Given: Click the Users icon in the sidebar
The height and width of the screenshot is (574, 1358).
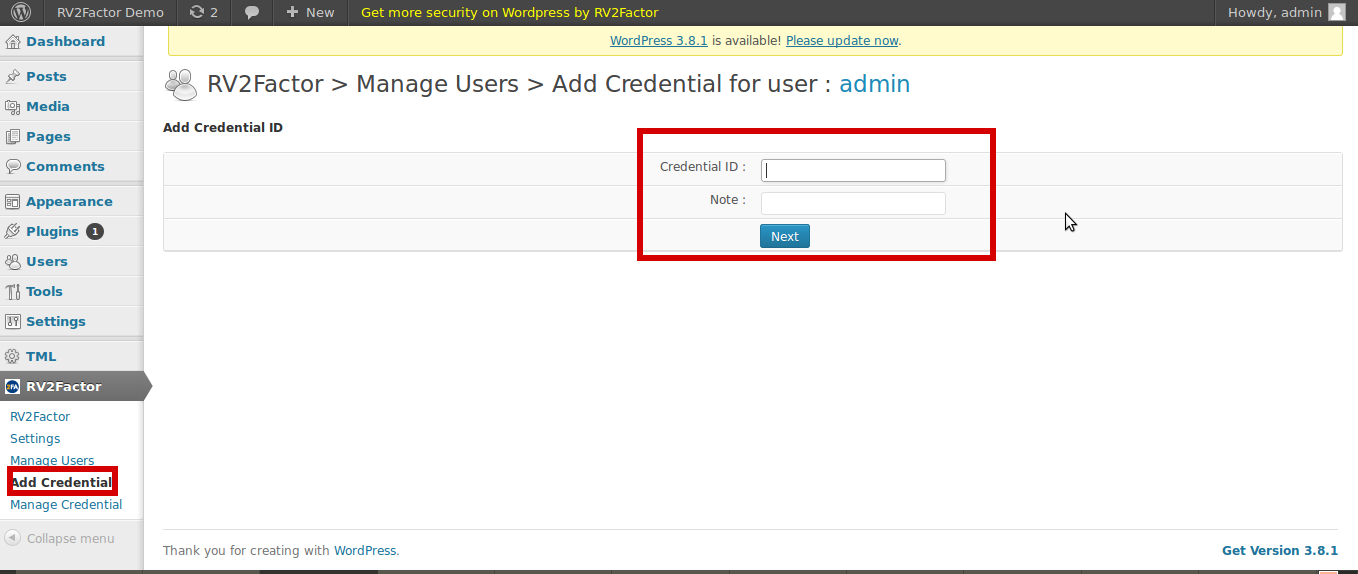Looking at the screenshot, I should click(x=13, y=262).
